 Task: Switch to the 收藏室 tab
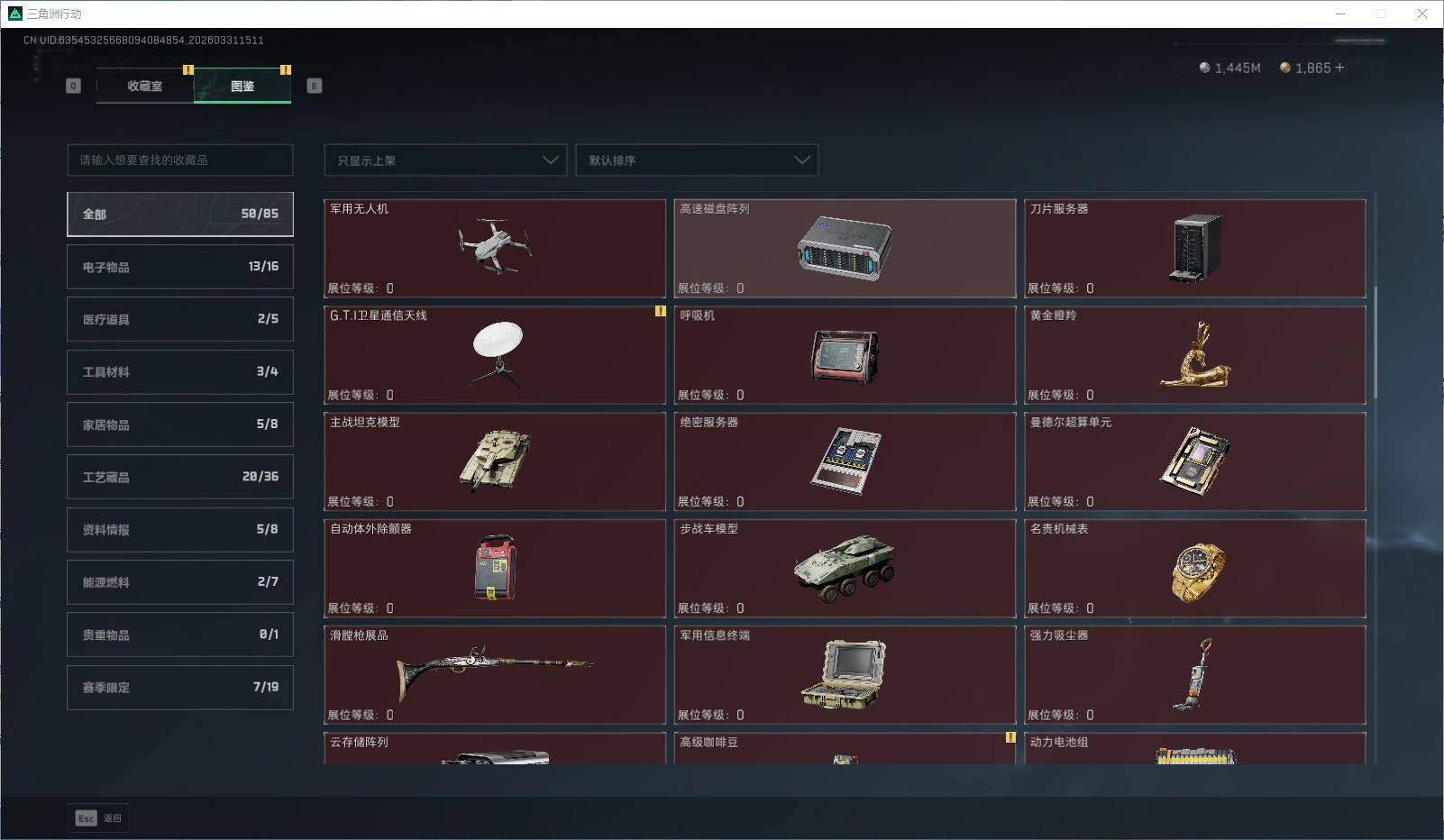(x=142, y=87)
